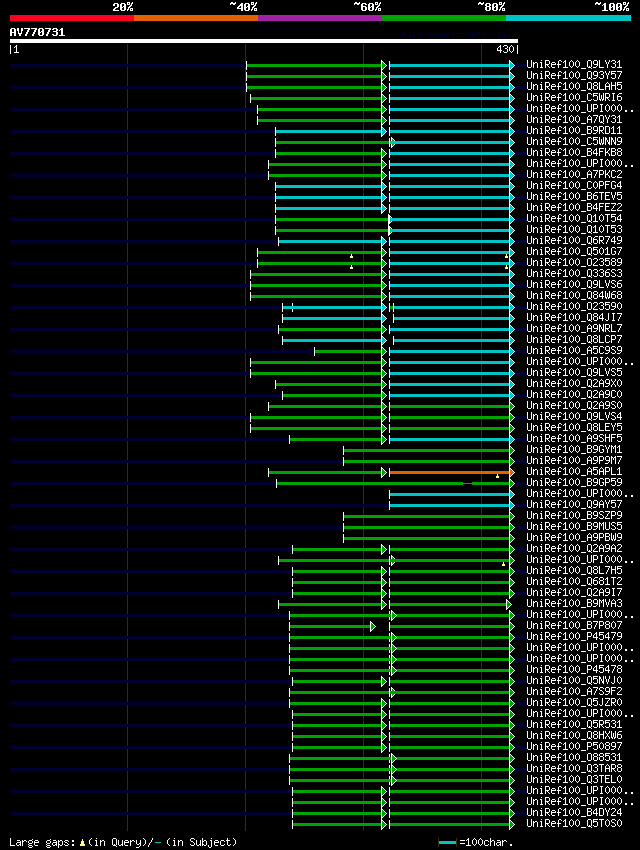Click the purple ~60% identity legend segment
Viewport: 640px width, 850px height.
pyautogui.click(x=320, y=18)
